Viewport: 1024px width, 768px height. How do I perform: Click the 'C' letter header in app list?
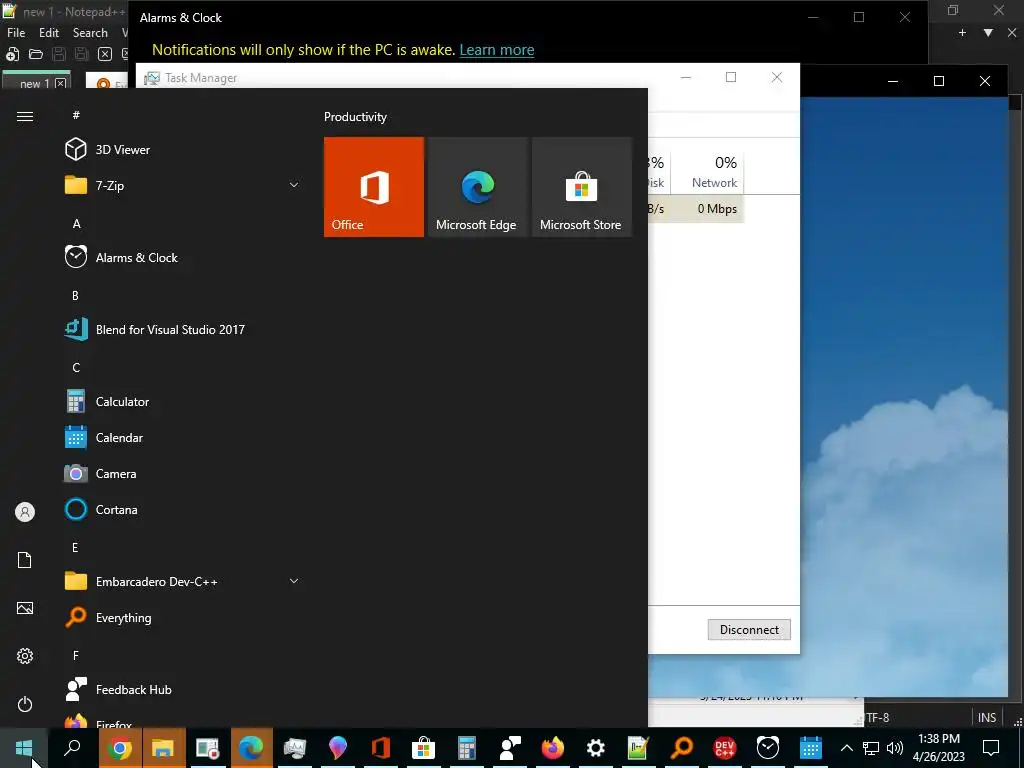click(x=76, y=368)
